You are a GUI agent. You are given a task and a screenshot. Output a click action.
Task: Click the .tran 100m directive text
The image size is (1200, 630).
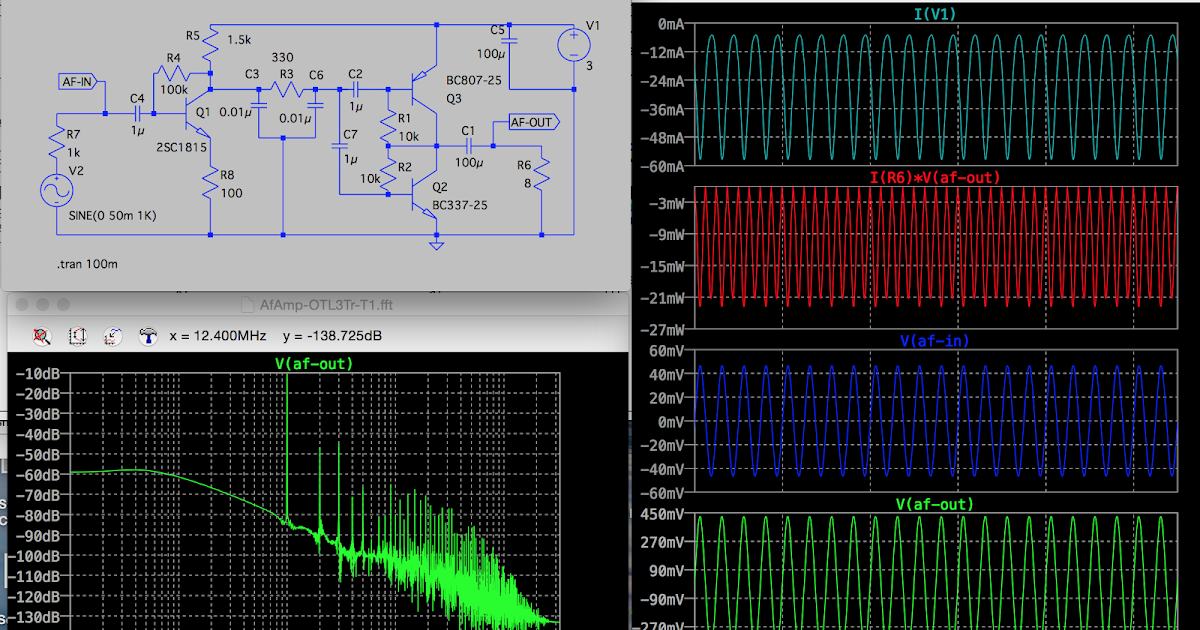click(x=86, y=265)
